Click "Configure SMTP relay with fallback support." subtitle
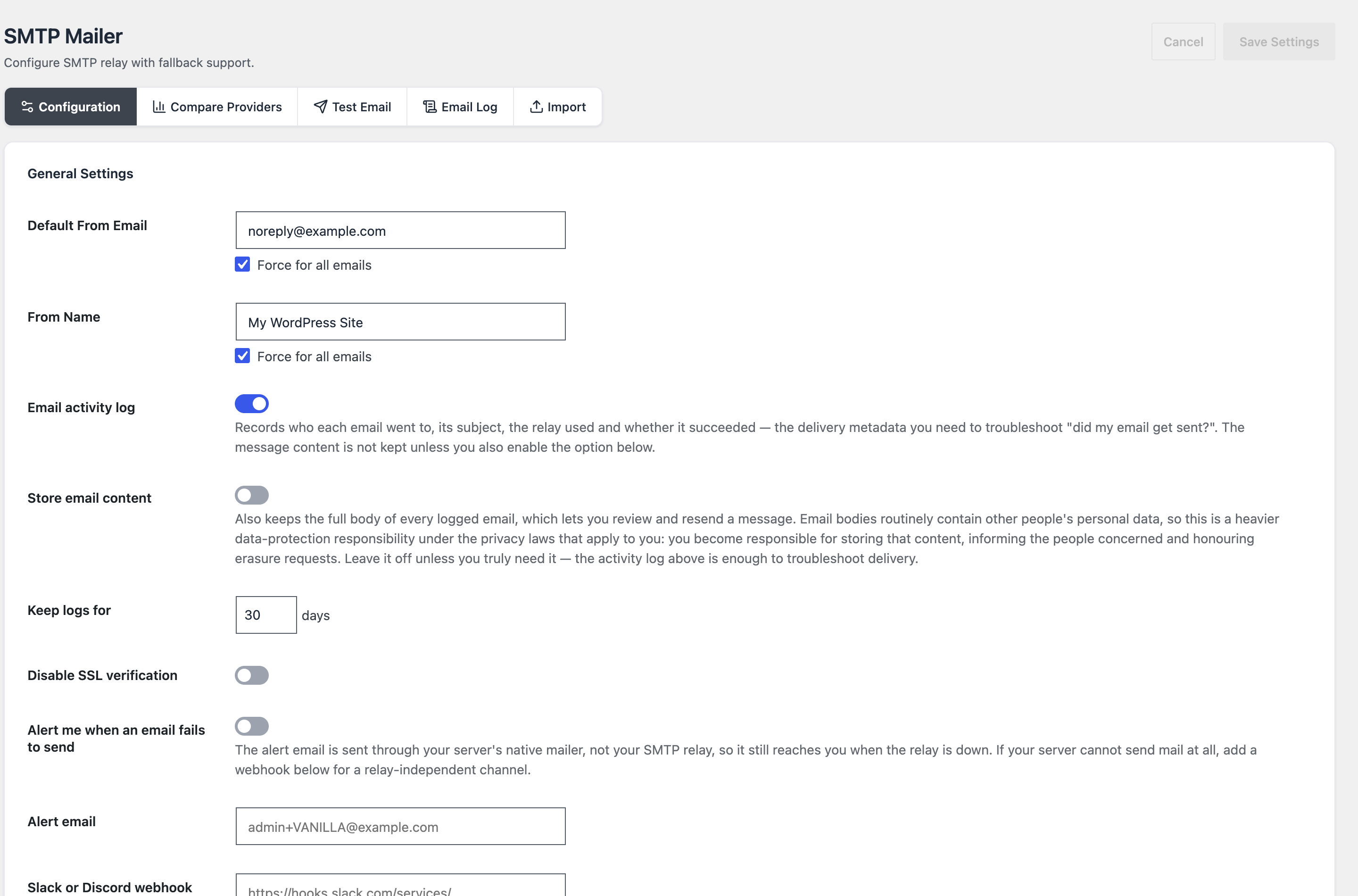Viewport: 1358px width, 896px height. (x=129, y=62)
